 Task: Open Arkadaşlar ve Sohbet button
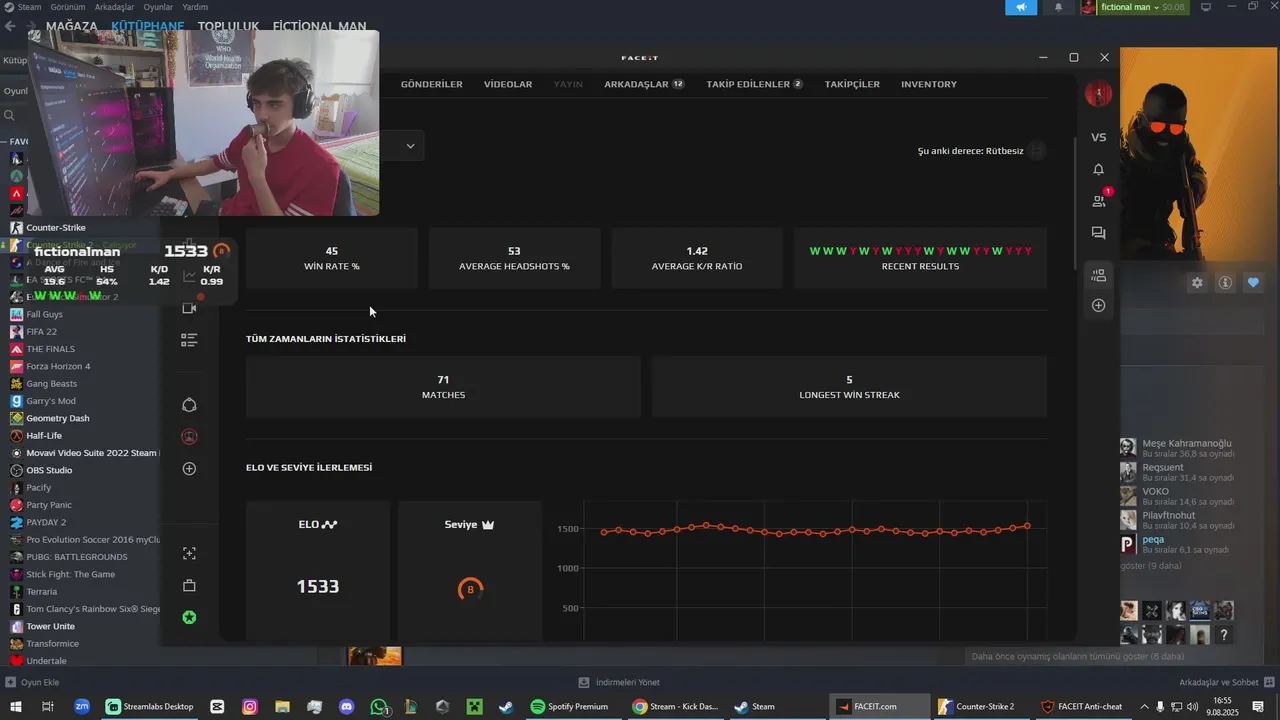click(1226, 682)
